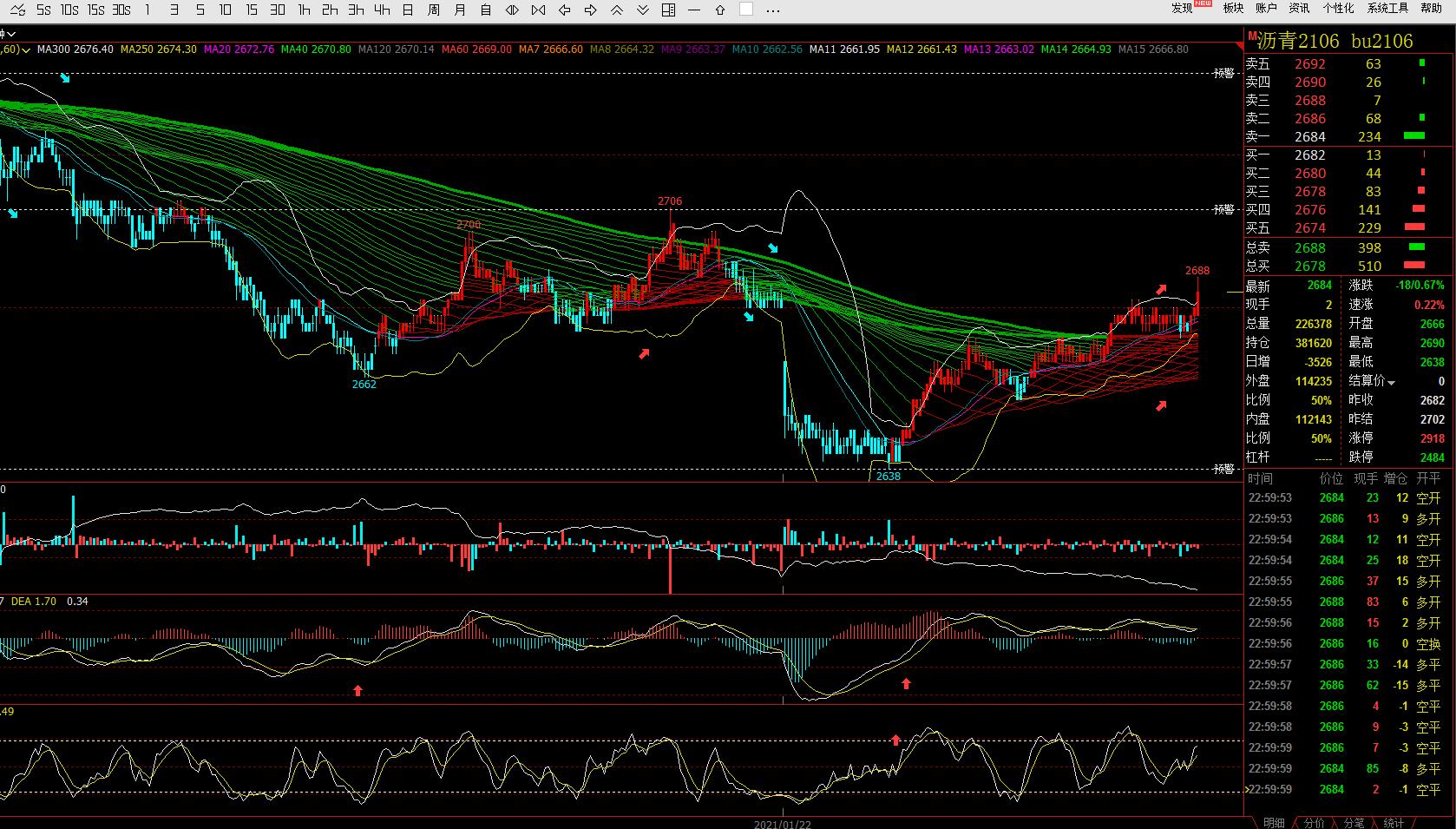
Task: Click the 卖一 ask price 2684
Action: click(x=1310, y=136)
